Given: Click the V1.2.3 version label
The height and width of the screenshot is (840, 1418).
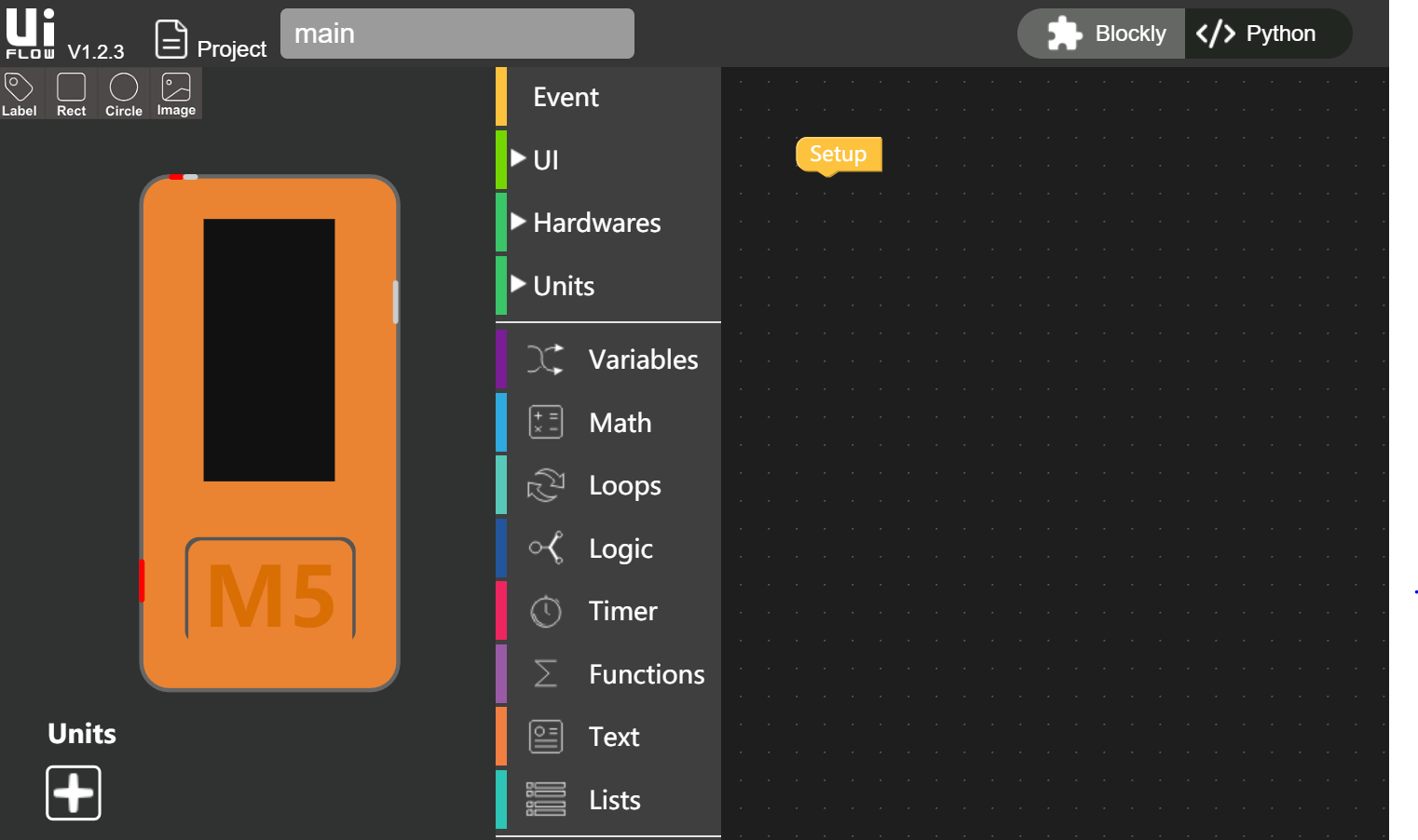Looking at the screenshot, I should (96, 52).
